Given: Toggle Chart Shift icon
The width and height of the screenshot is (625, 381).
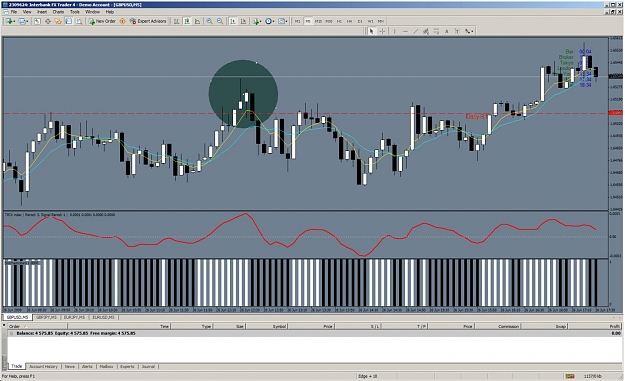Looking at the screenshot, I should (243, 21).
